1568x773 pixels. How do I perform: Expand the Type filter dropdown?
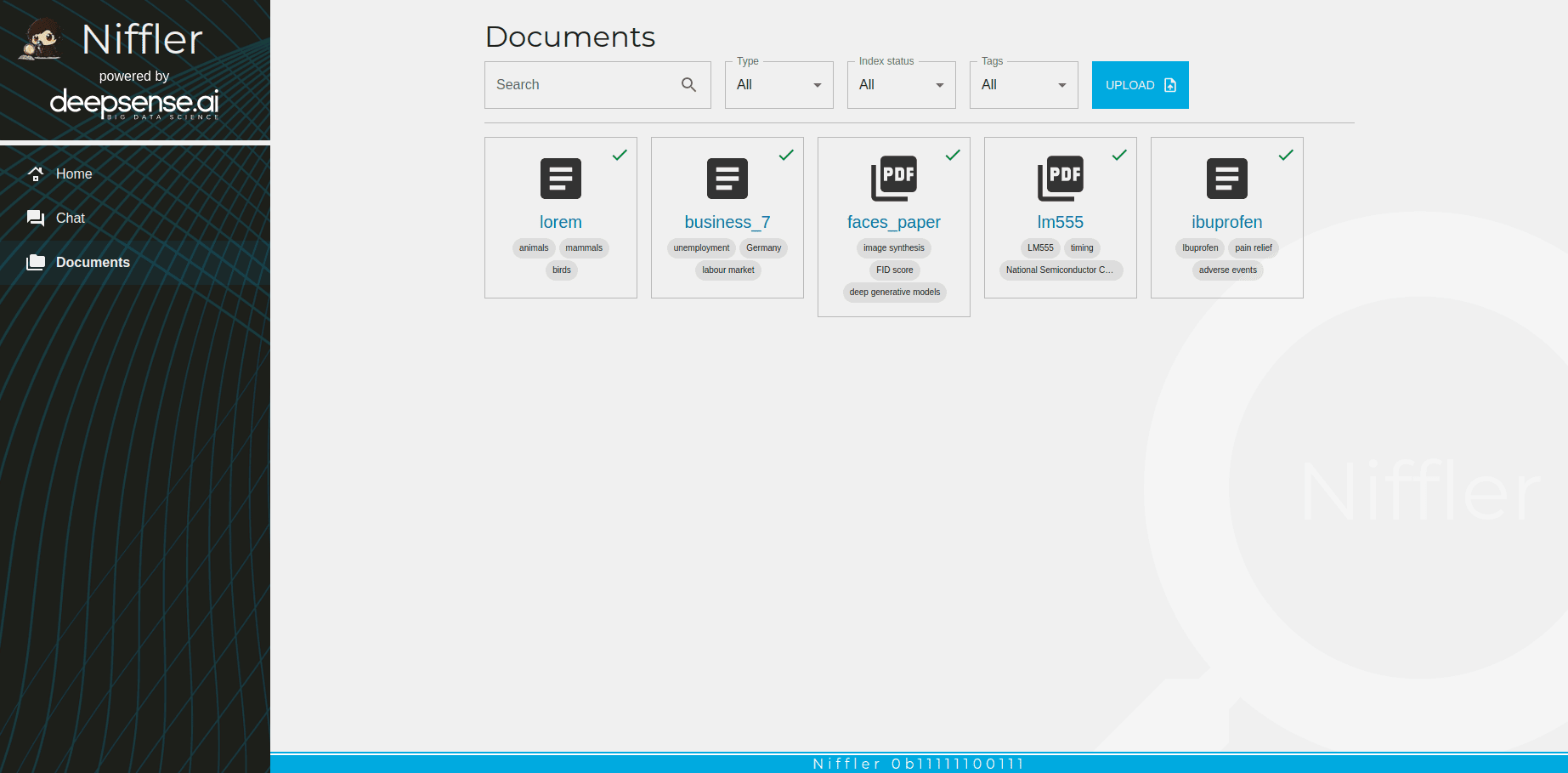778,85
